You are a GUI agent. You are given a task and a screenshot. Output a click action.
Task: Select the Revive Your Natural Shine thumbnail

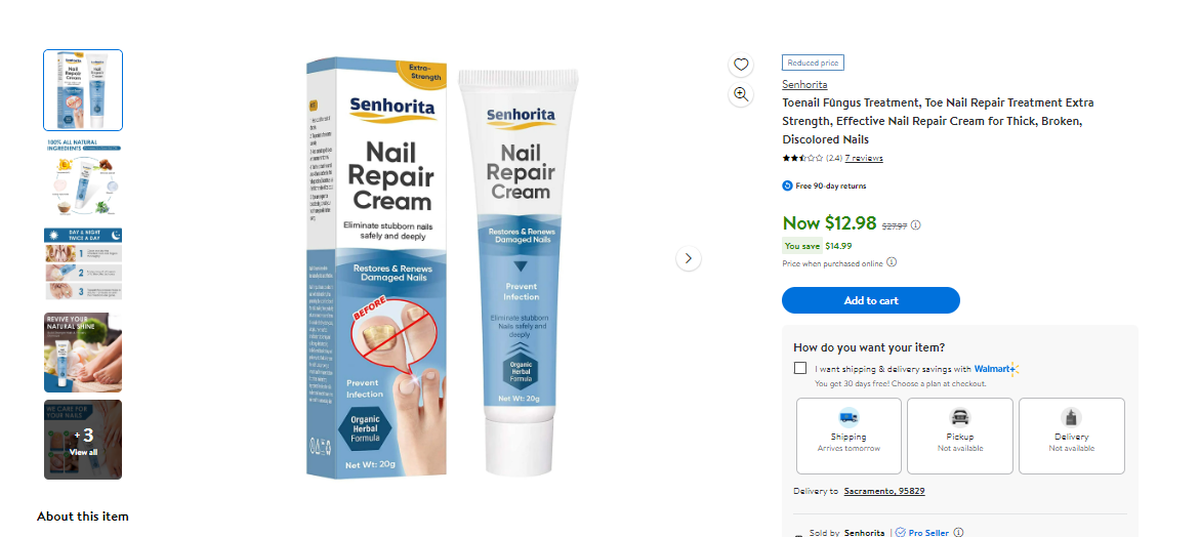[83, 352]
